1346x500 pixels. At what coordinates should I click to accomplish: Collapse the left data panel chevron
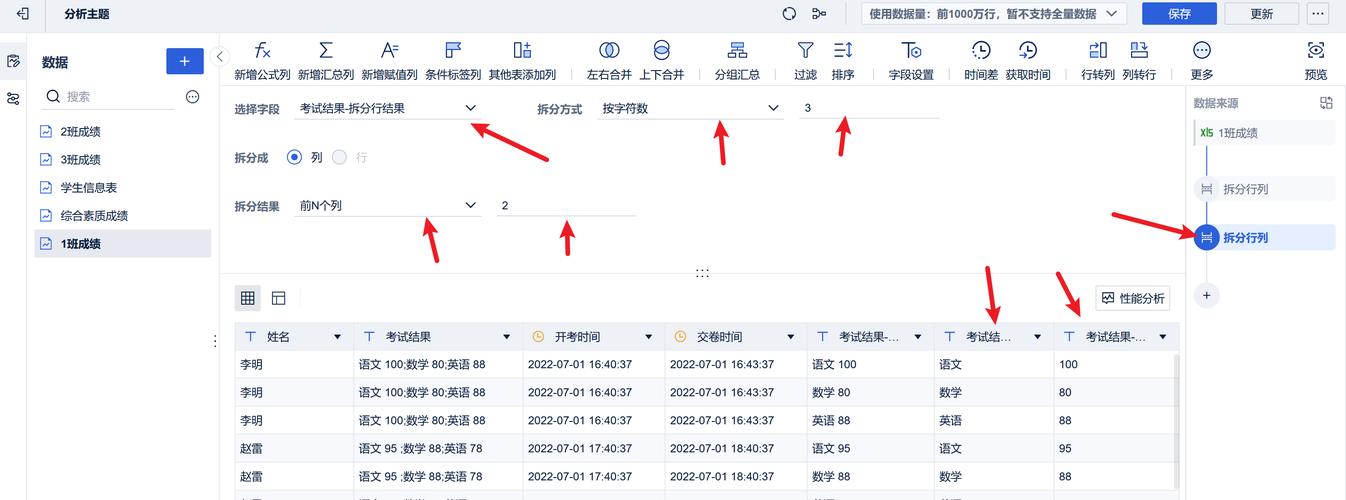[221, 56]
